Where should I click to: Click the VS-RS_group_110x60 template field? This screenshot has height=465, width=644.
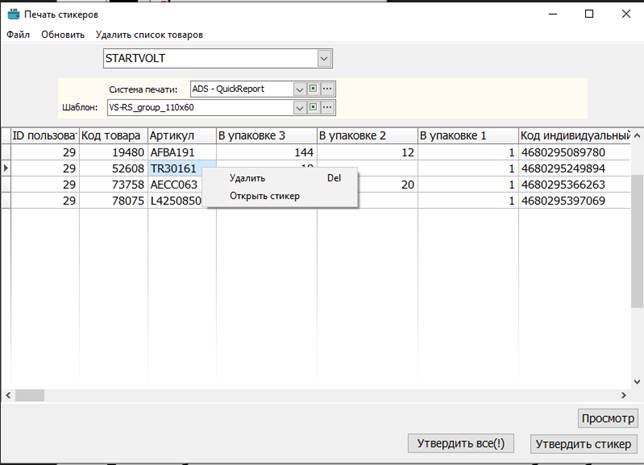[x=200, y=108]
